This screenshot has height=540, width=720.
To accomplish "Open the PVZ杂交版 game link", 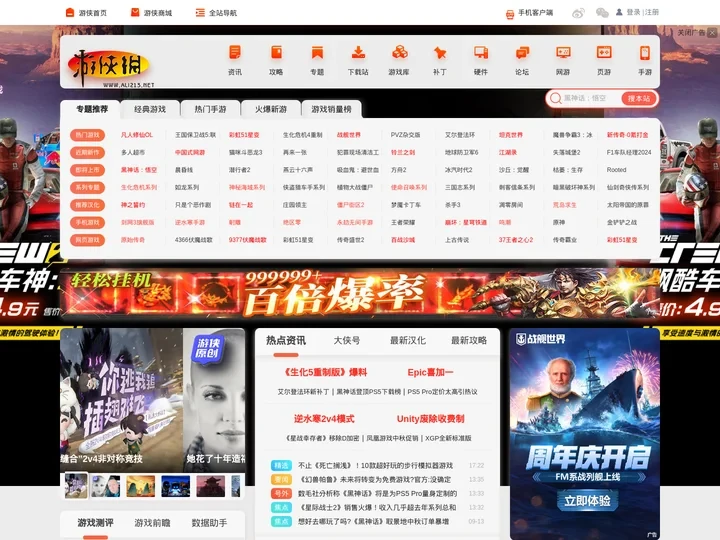I will tap(405, 135).
